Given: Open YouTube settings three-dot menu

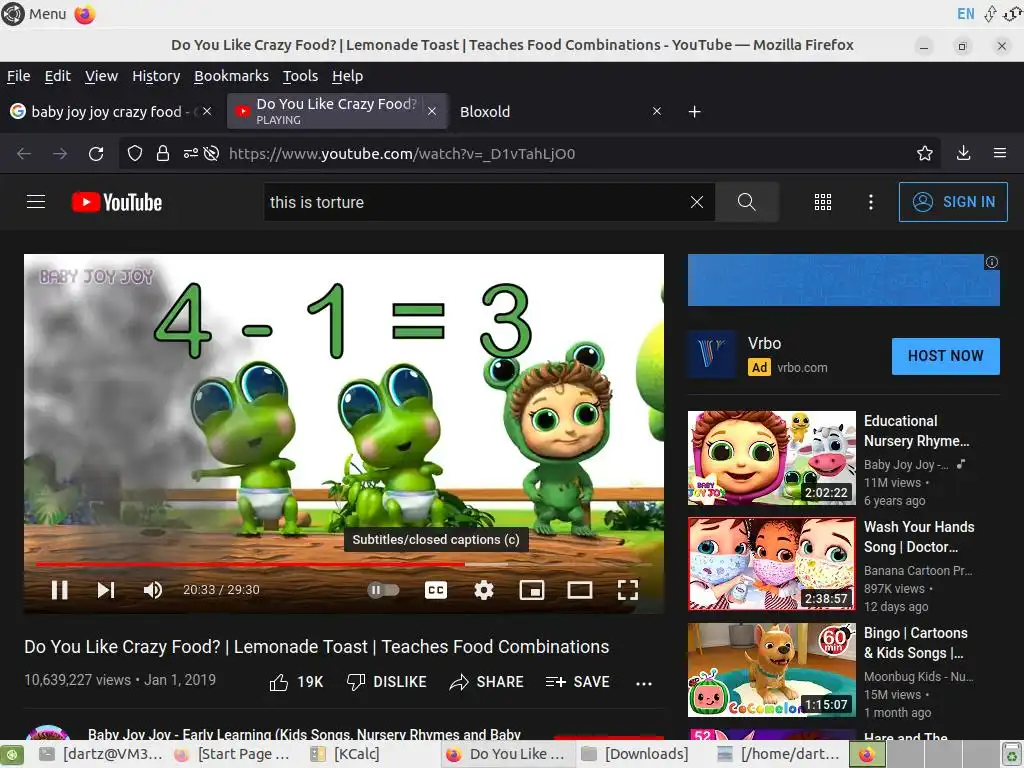Looking at the screenshot, I should [x=871, y=202].
